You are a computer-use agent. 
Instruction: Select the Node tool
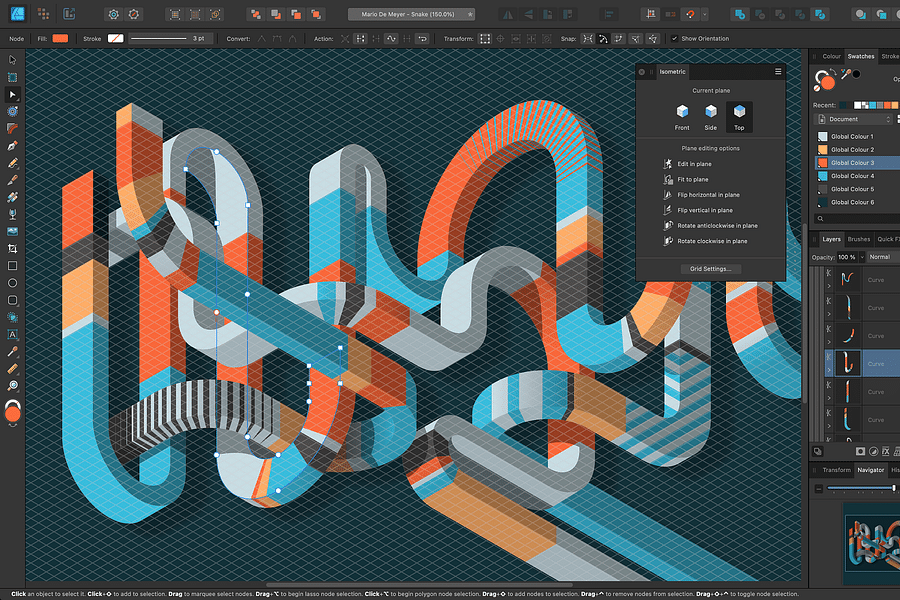pyautogui.click(x=13, y=94)
